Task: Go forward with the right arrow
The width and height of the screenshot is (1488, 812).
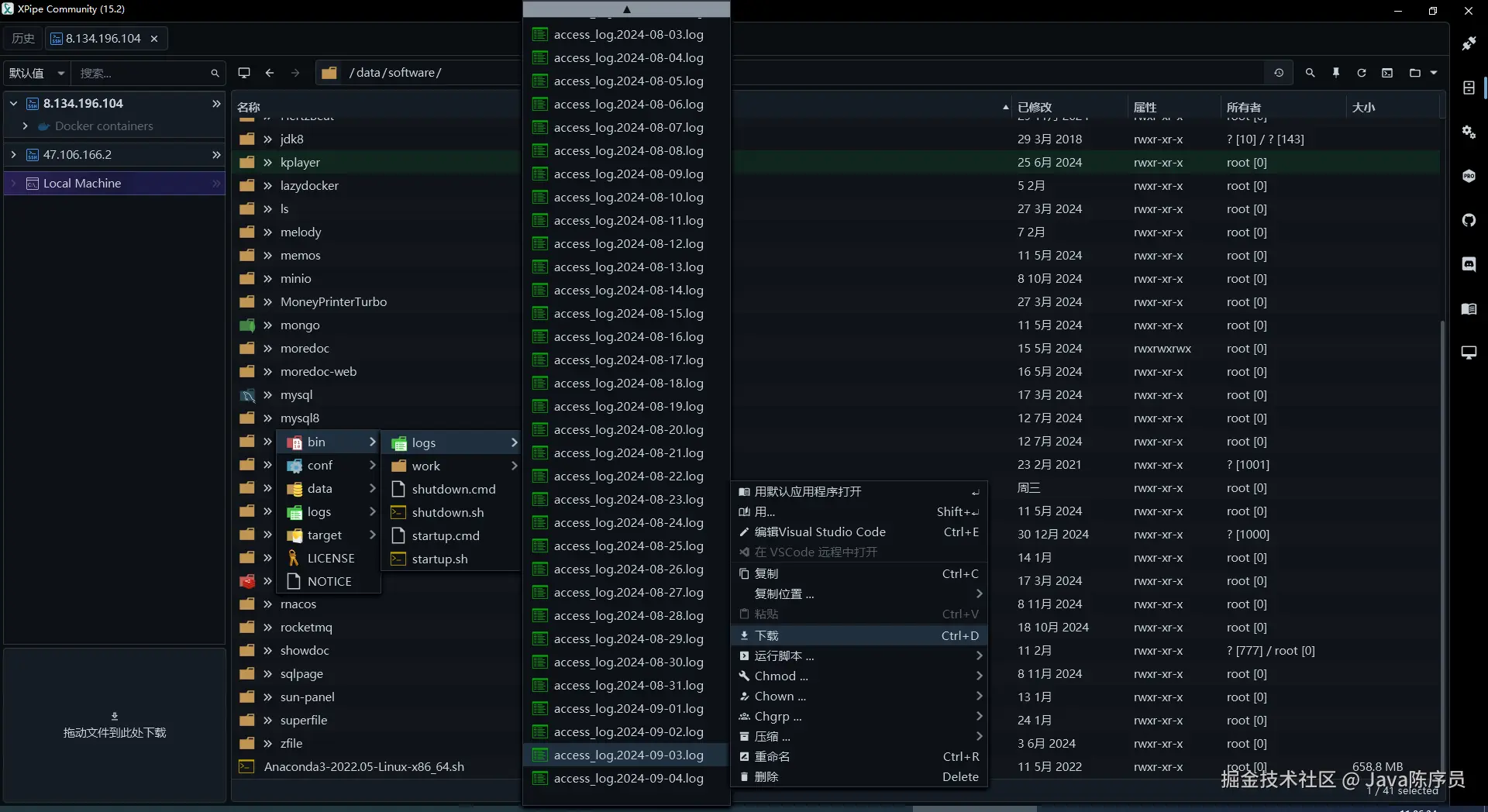Action: point(295,73)
